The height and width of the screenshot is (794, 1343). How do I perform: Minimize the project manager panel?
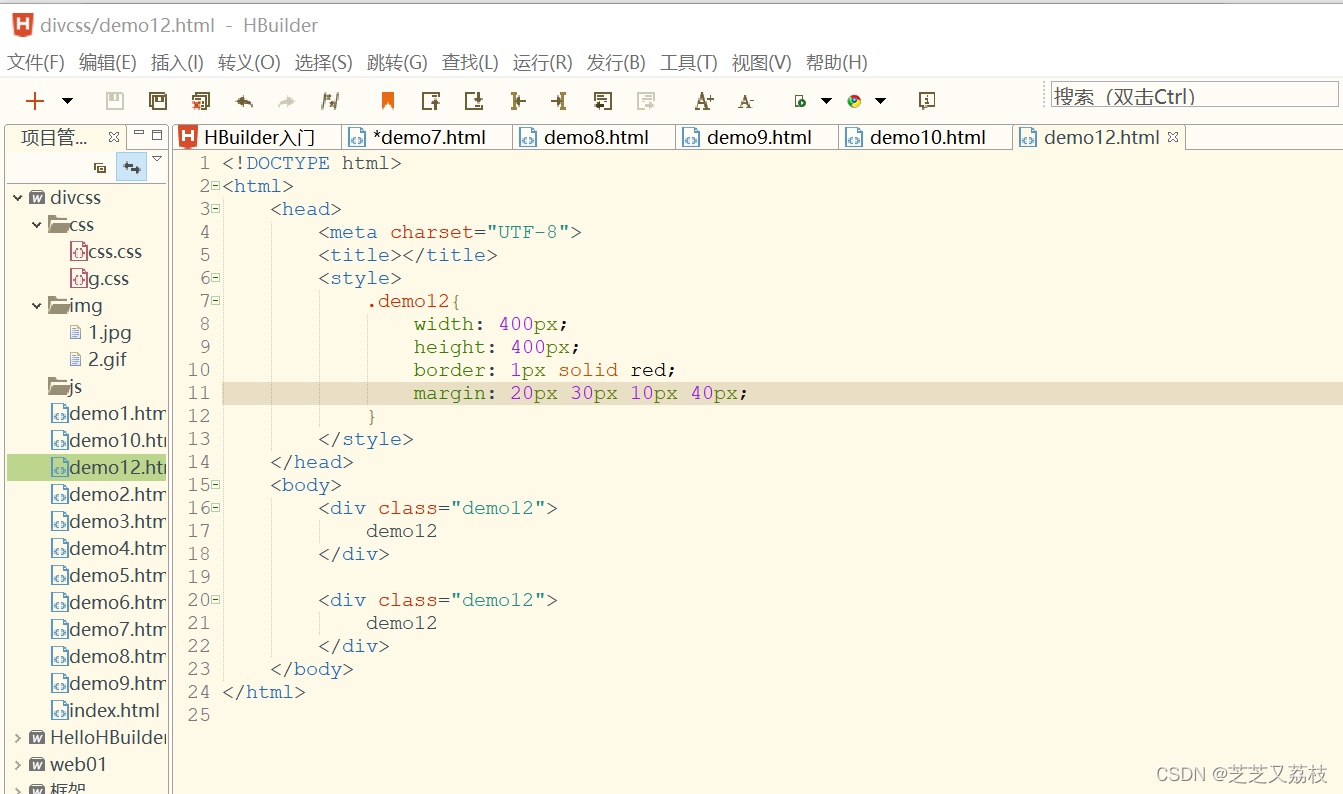[140, 134]
